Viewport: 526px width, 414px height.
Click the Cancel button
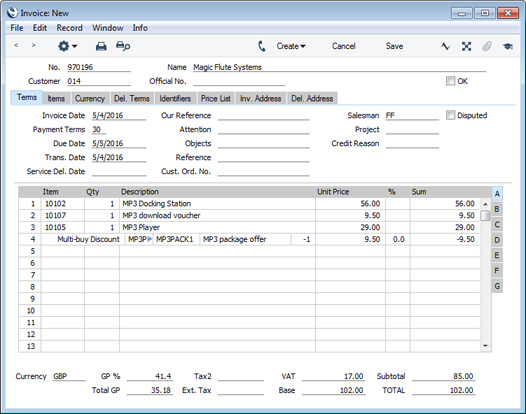coord(344,46)
